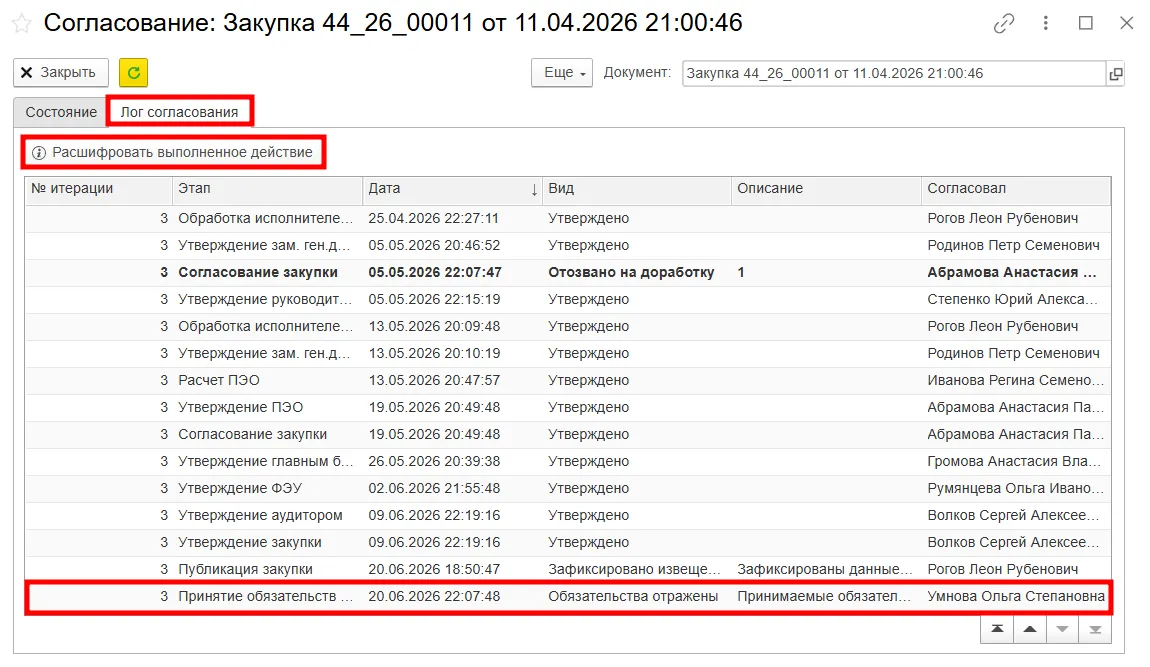Select the Публикация закупки row

point(568,569)
